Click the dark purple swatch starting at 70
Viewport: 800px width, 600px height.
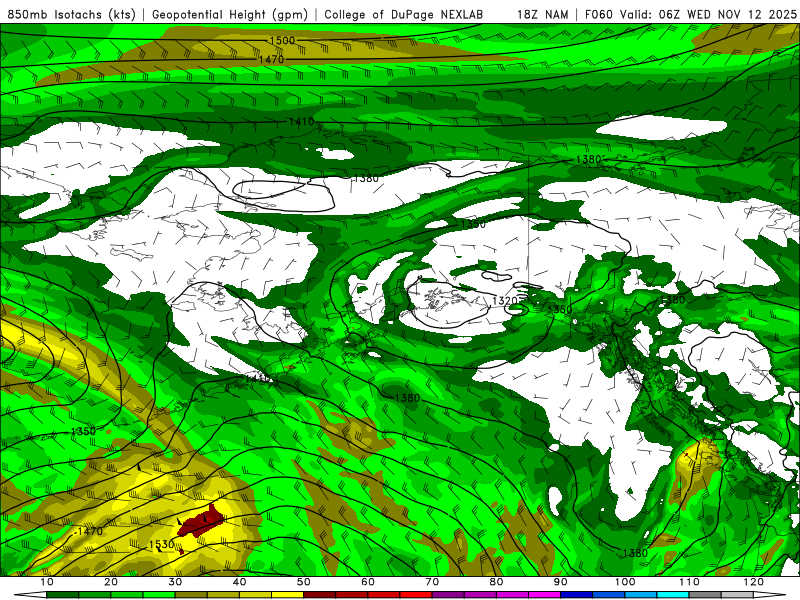[448, 595]
